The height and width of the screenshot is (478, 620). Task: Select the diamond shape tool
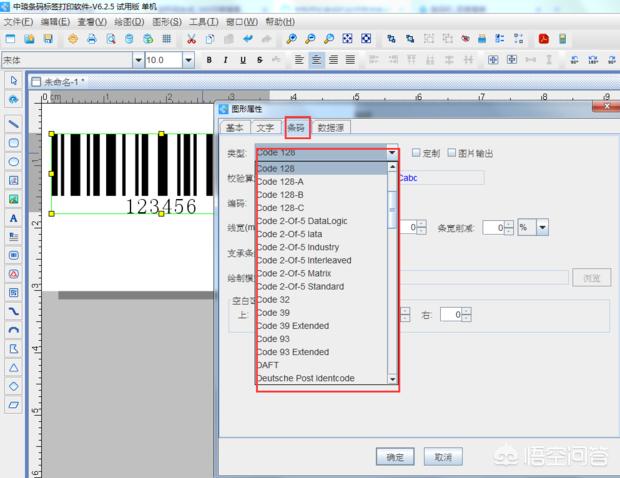[14, 386]
